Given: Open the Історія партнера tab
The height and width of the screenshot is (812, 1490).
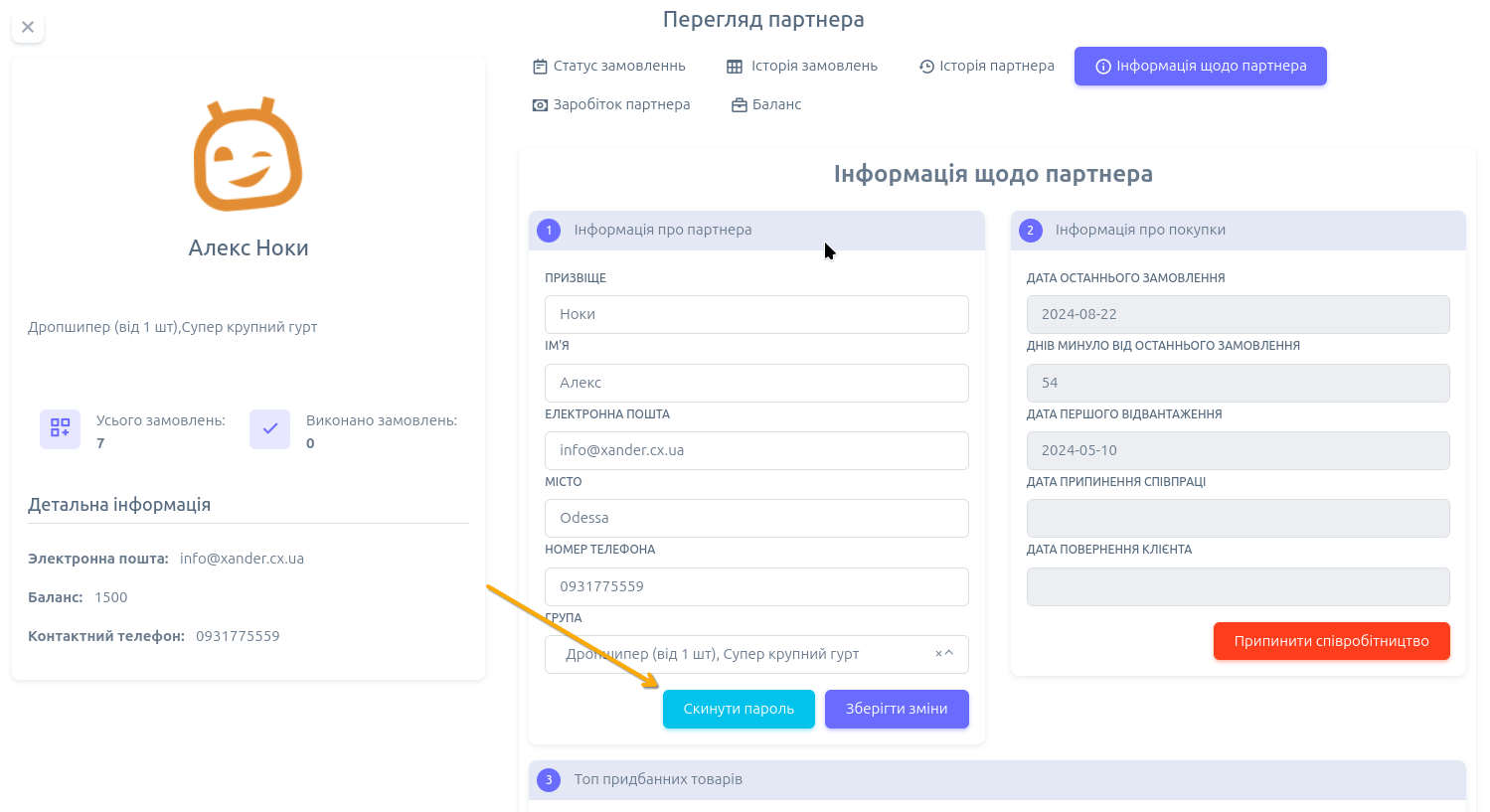Looking at the screenshot, I should click(x=986, y=66).
